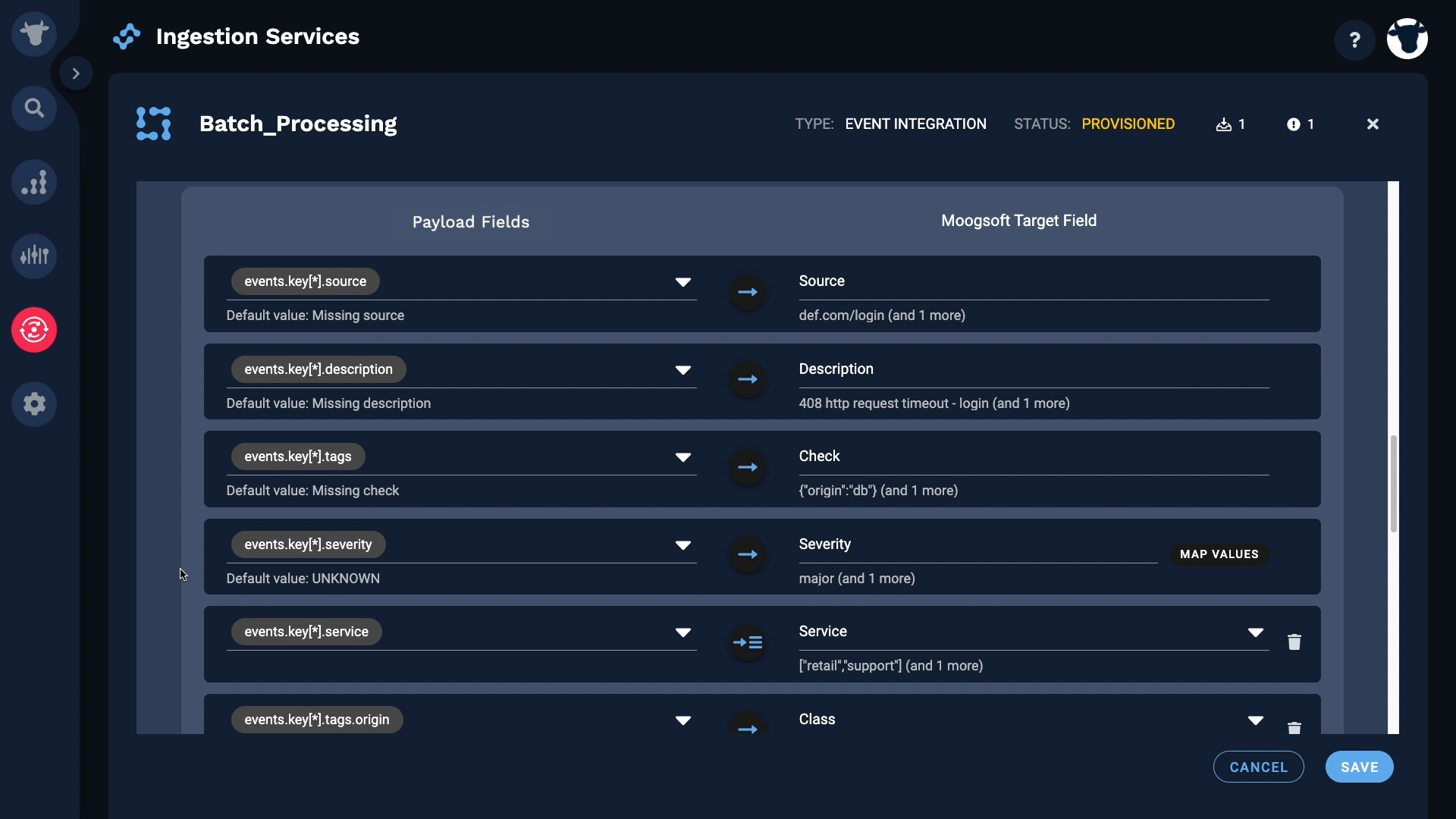Open the Moogsoft cow logo home
The width and height of the screenshot is (1456, 819).
point(34,34)
